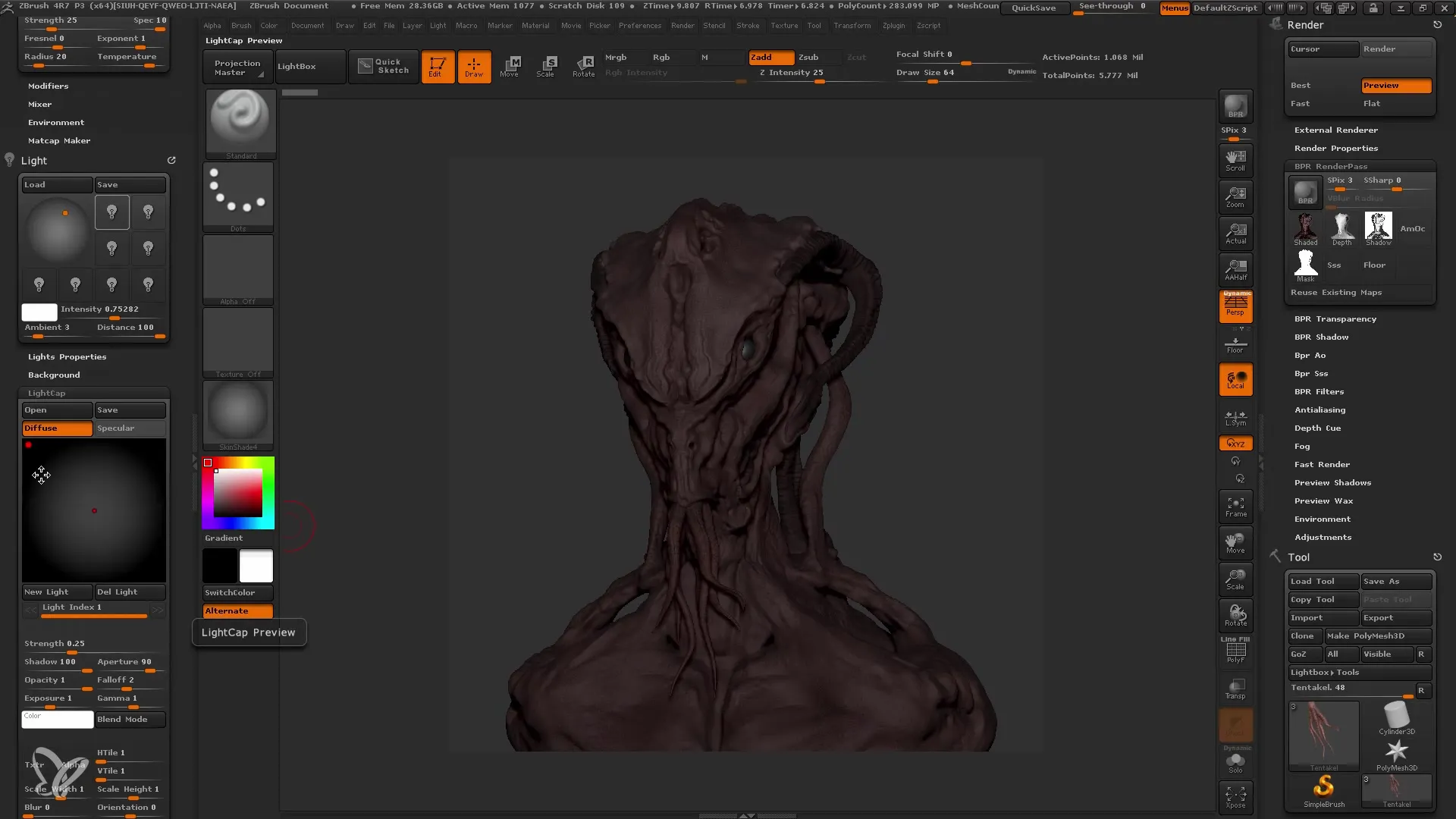Screen dimensions: 1456x819
Task: Expand BPR Filters section
Action: 1319,392
